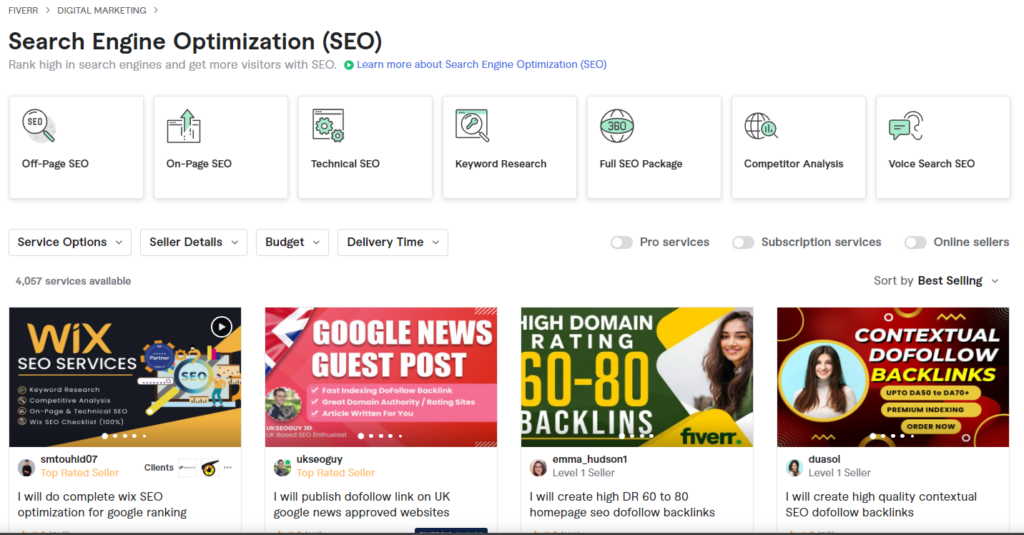Open more clients ellipsis on smtouhid07 card
The height and width of the screenshot is (535, 1024).
point(227,467)
